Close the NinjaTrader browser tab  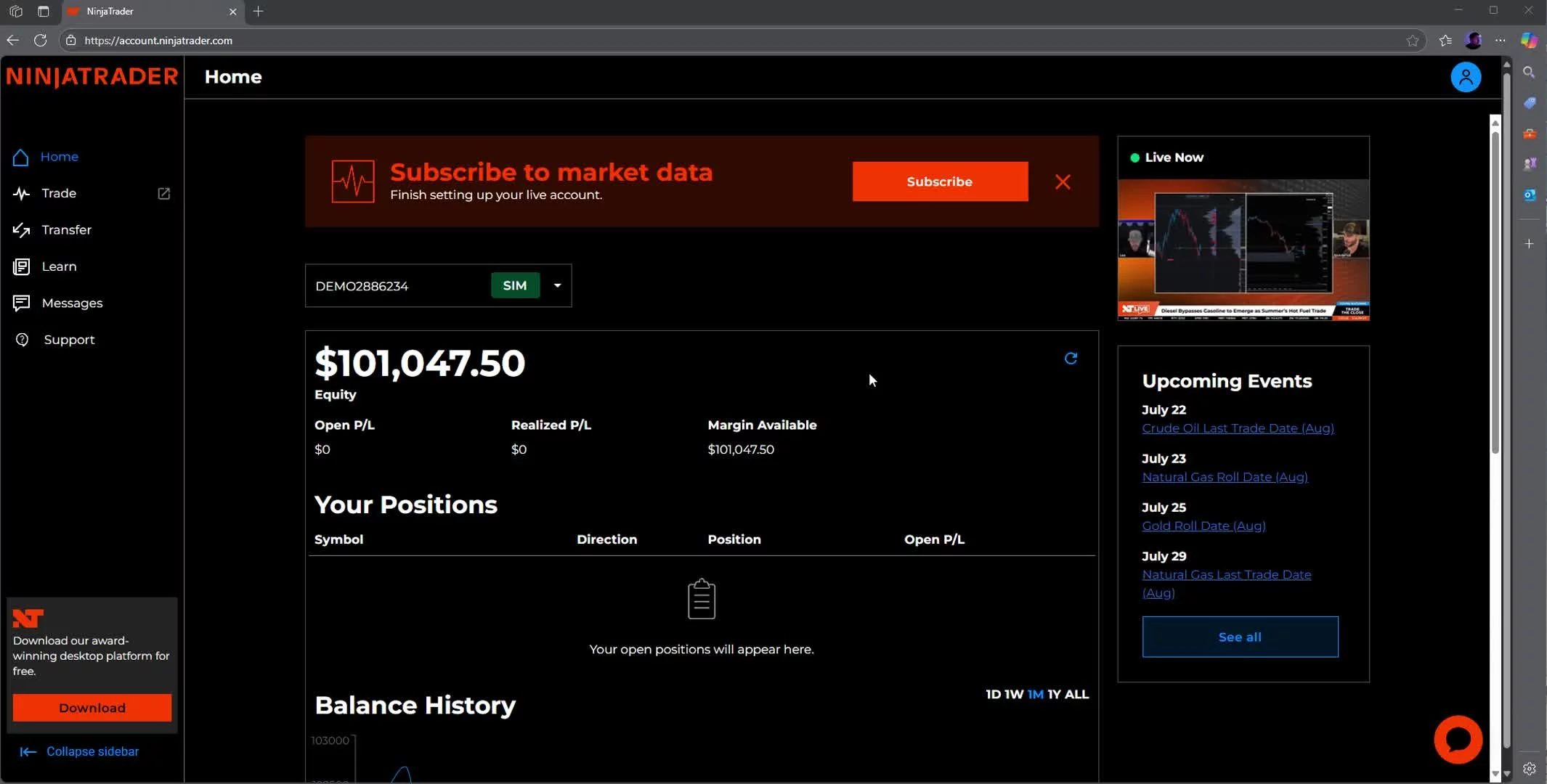pyautogui.click(x=233, y=12)
